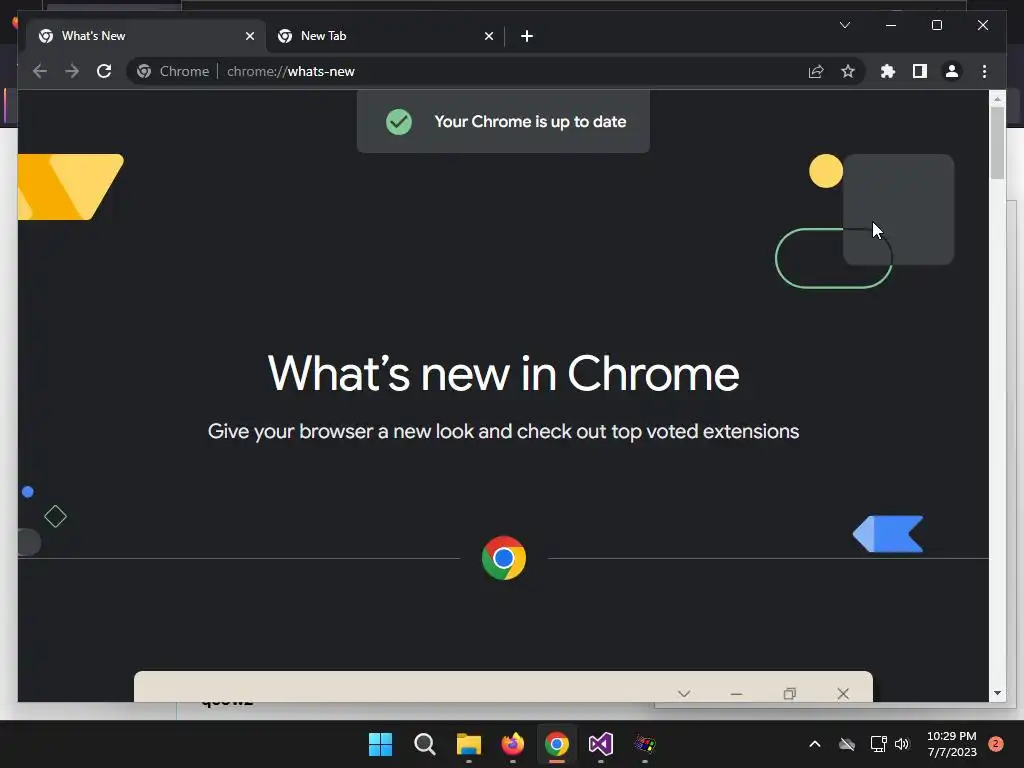Open taskbar Search
This screenshot has width=1024, height=768.
424,744
